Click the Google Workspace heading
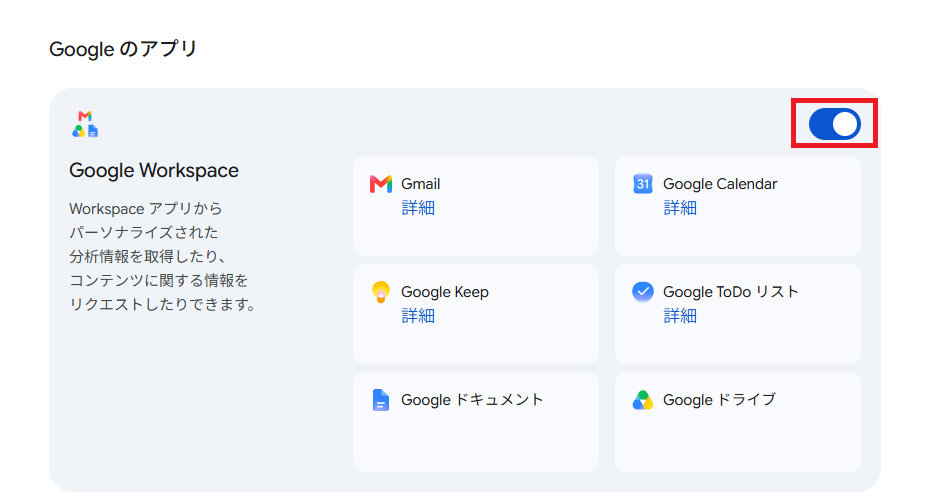 (x=154, y=170)
